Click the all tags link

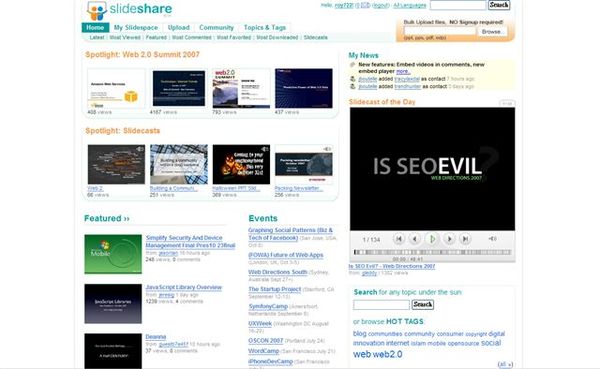point(505,364)
